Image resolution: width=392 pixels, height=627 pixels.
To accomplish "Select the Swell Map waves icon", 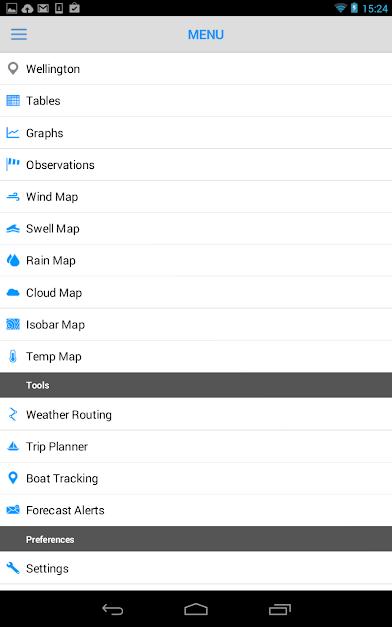I will click(x=13, y=229).
